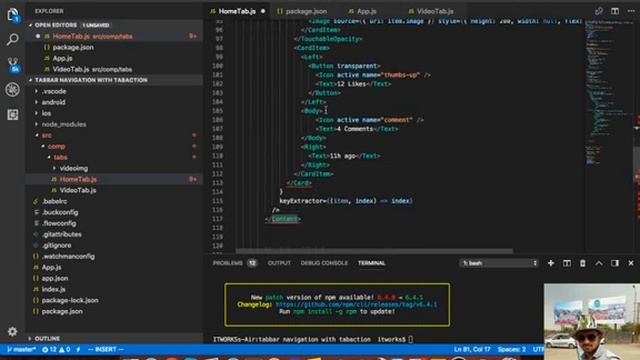The width and height of the screenshot is (640, 360).
Task: Switch to the HomeTab.js editor tab
Action: point(237,11)
